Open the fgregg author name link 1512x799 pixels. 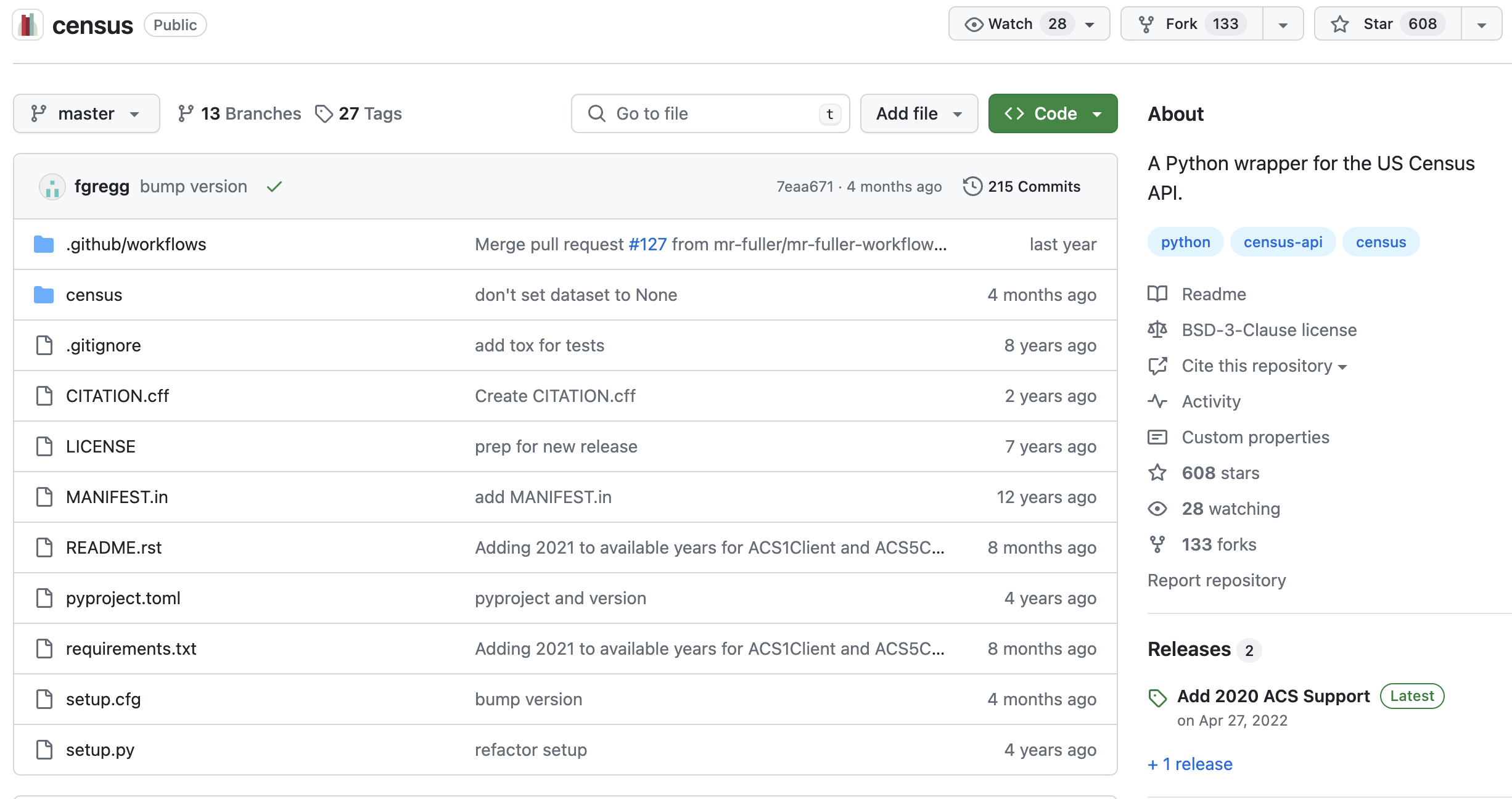(102, 186)
